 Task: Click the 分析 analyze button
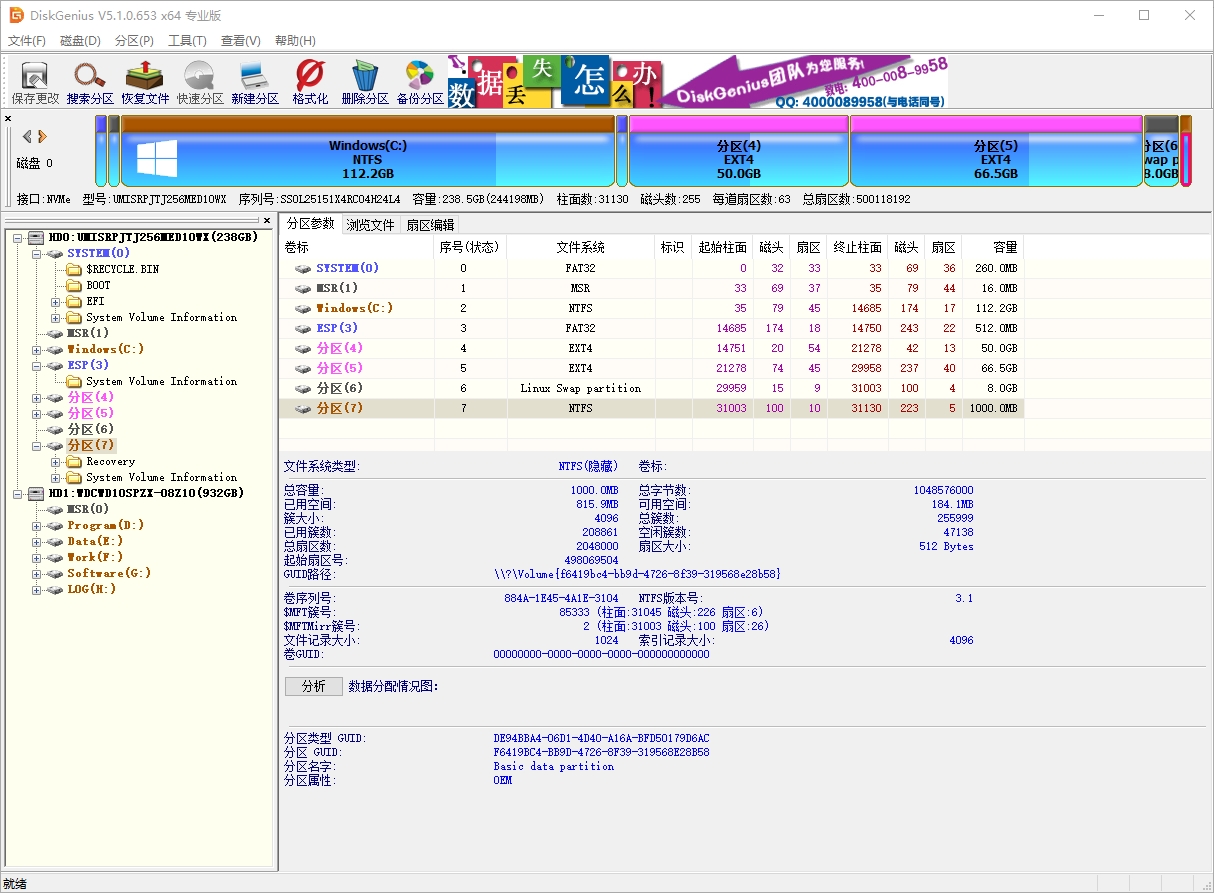pos(313,686)
